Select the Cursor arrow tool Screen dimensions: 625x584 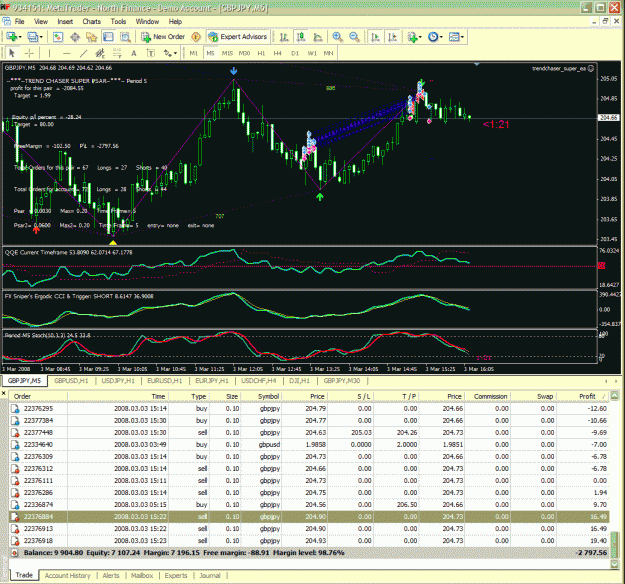coord(12,53)
